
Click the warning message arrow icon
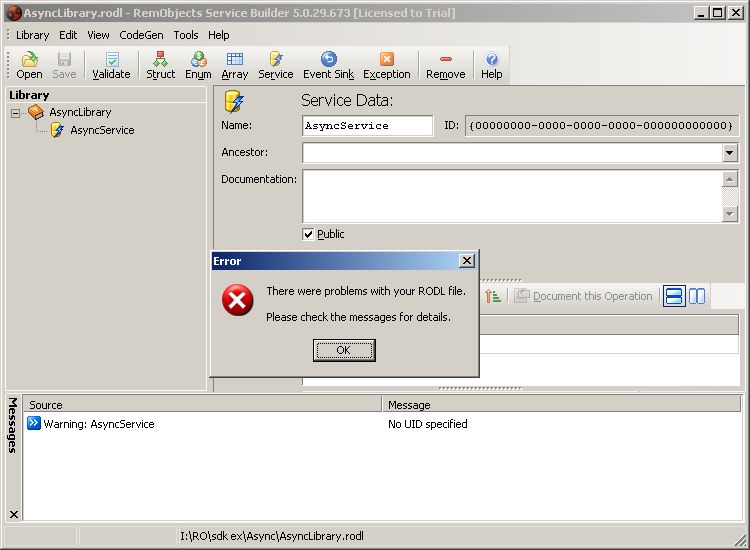[x=33, y=423]
